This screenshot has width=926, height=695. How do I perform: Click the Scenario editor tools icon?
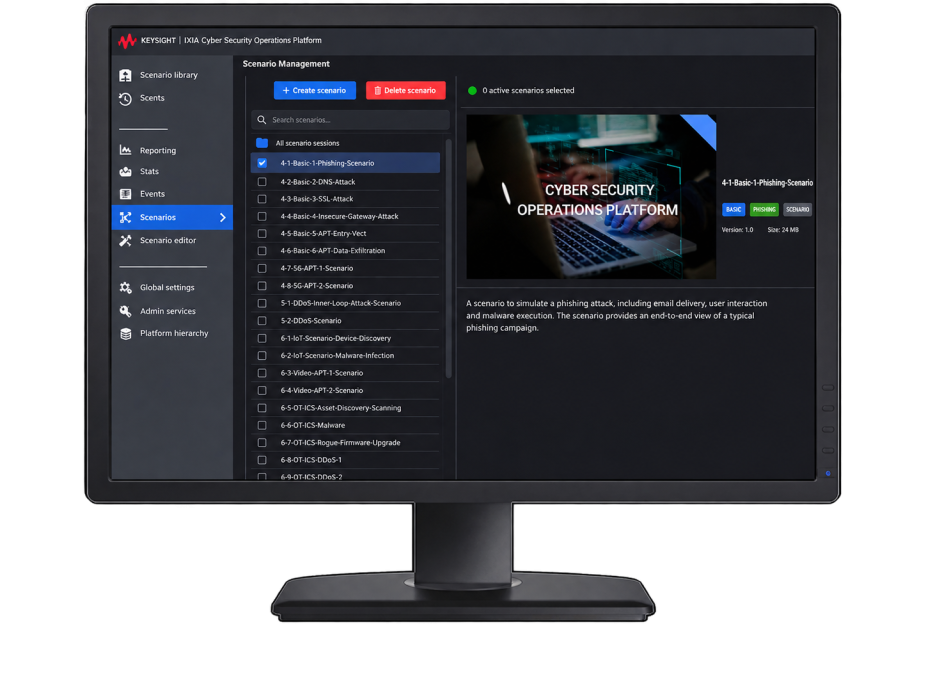tap(125, 240)
